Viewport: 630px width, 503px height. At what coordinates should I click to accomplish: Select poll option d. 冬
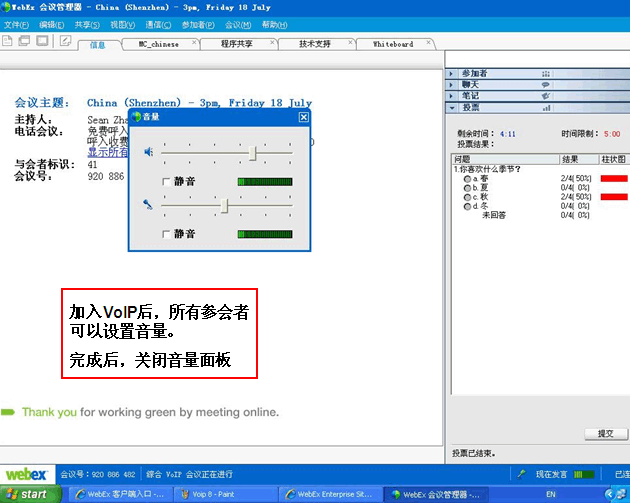pyautogui.click(x=467, y=207)
